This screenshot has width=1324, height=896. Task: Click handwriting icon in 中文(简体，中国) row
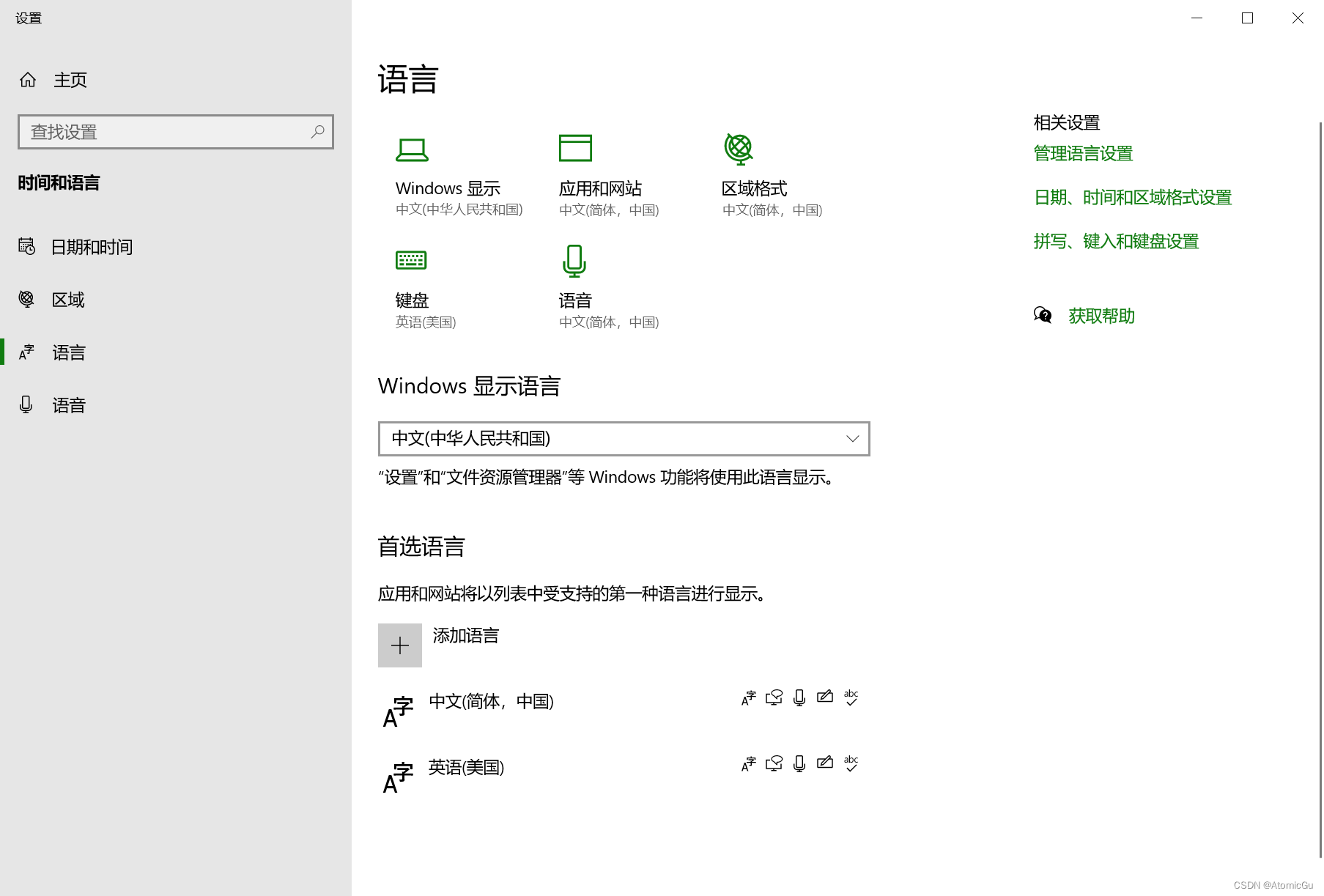825,697
